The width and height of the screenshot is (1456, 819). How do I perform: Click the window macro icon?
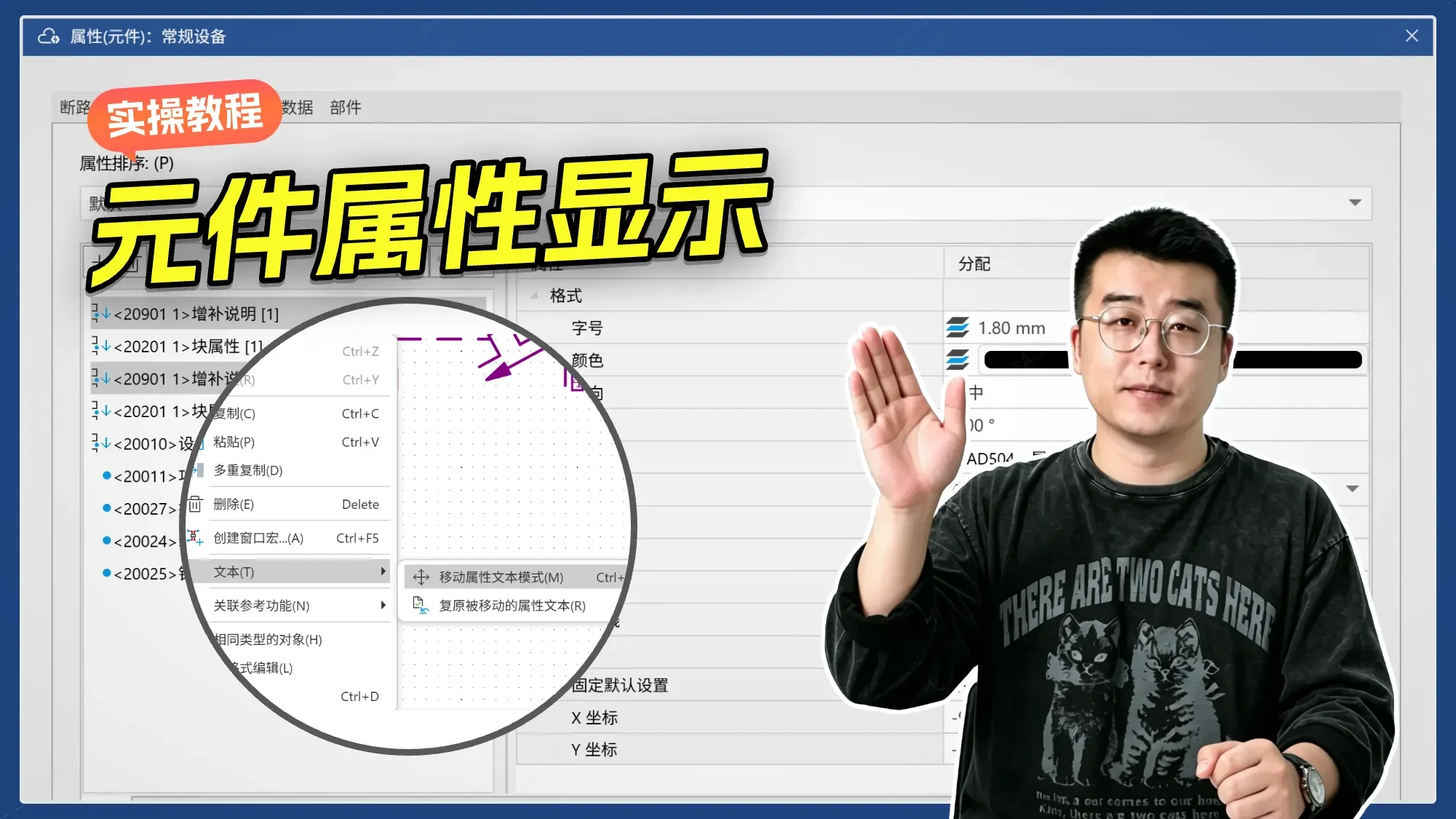[x=195, y=537]
